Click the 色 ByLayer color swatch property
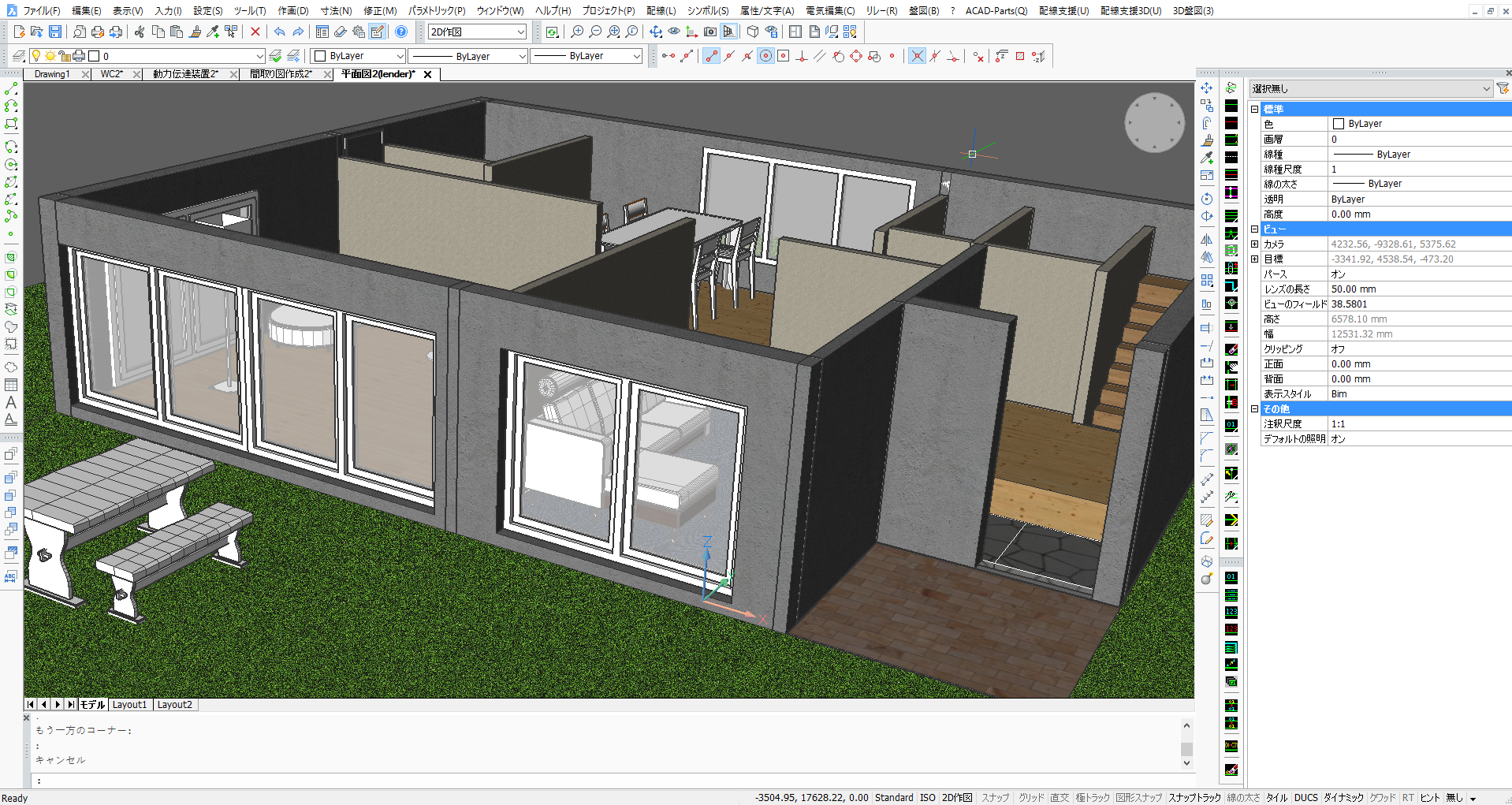 1338,124
